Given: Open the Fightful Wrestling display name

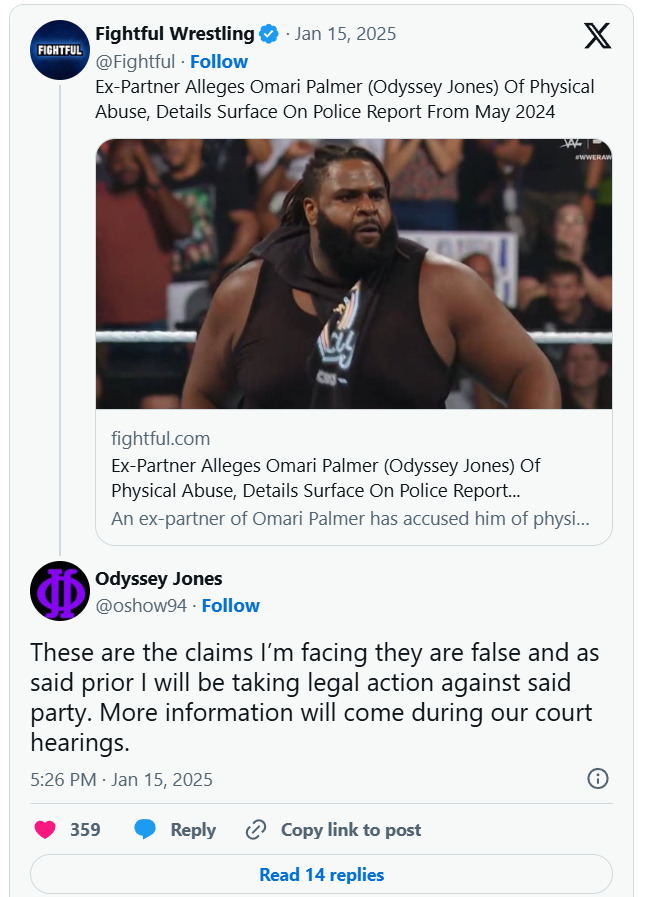Looking at the screenshot, I should tap(174, 35).
